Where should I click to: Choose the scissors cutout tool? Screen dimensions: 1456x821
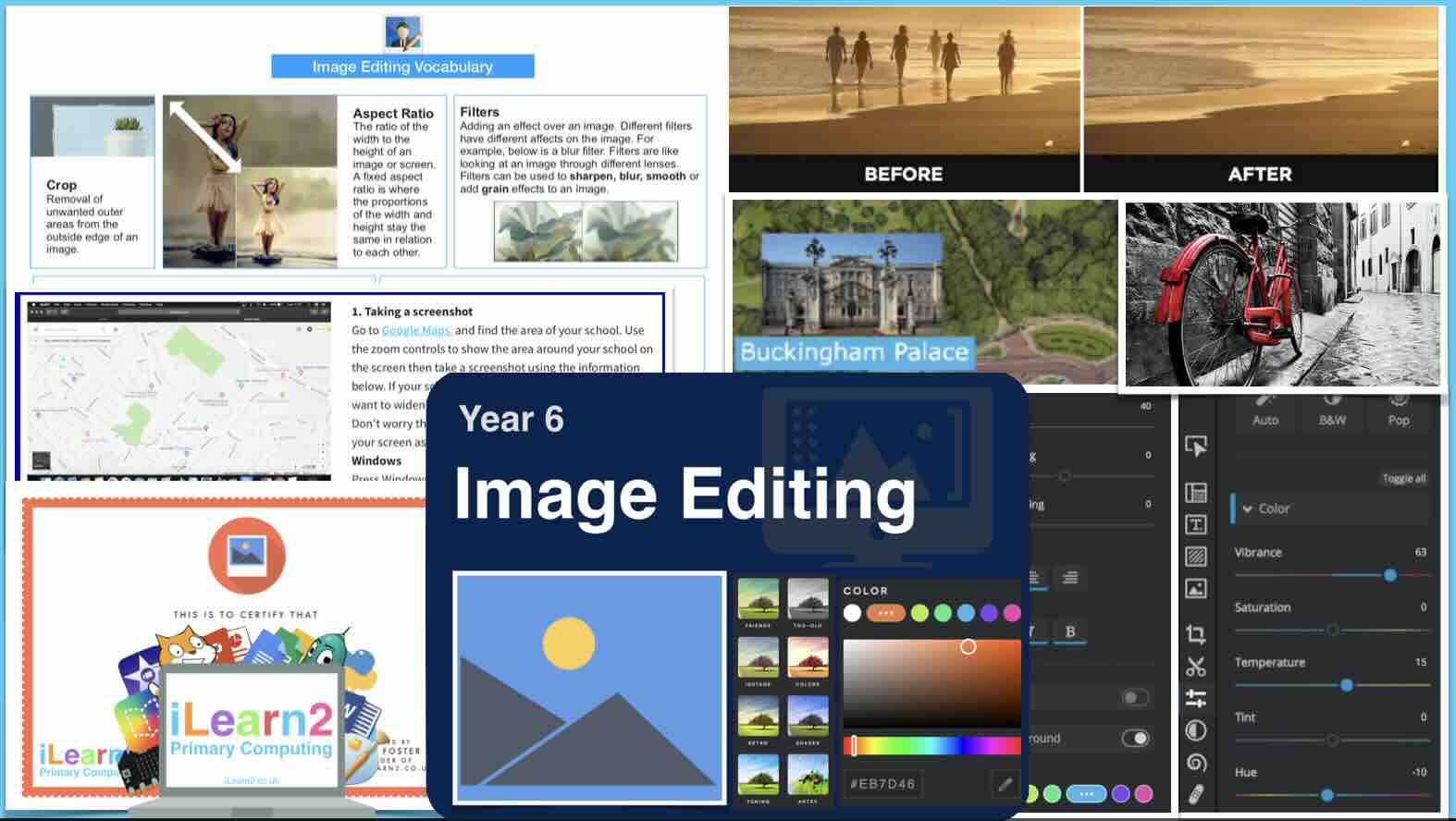(1195, 667)
